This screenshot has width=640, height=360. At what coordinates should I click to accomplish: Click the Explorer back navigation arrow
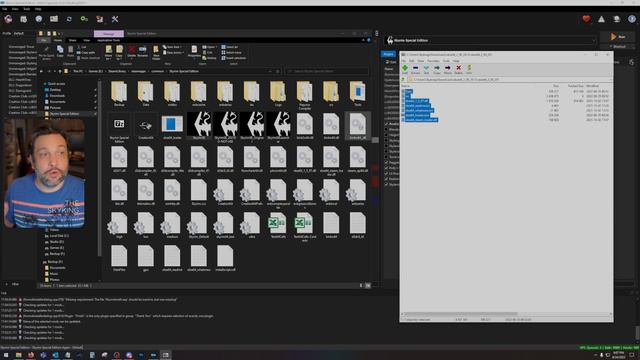(x=41, y=71)
